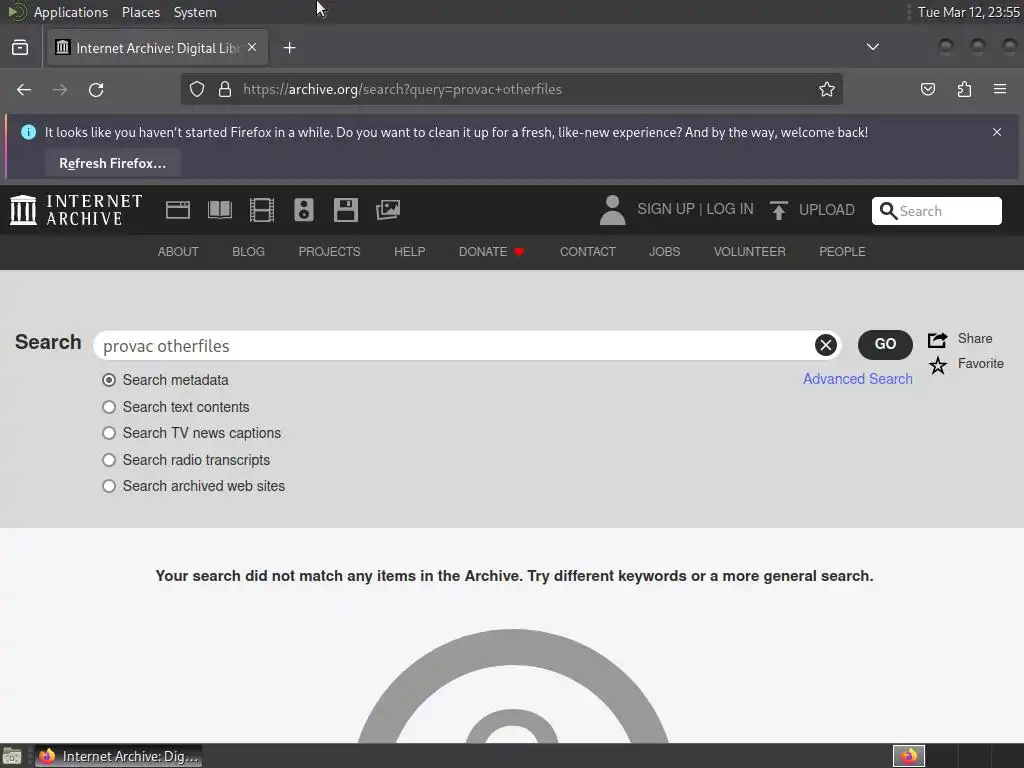Open a new tab with the plus icon
This screenshot has height=768, width=1024.
click(289, 48)
